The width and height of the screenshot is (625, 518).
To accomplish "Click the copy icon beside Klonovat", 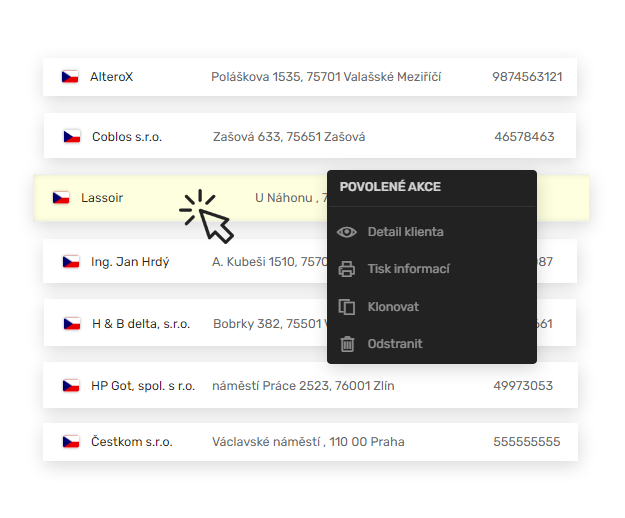I will pos(347,307).
